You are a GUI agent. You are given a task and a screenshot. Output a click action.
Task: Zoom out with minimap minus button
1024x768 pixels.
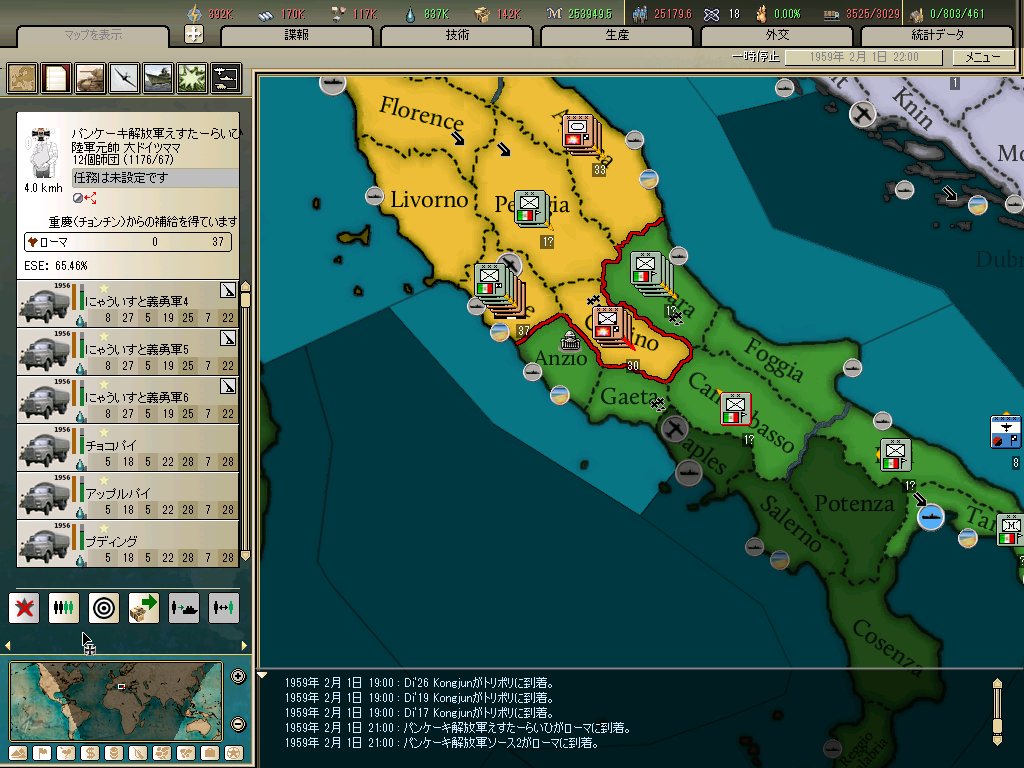[x=238, y=724]
